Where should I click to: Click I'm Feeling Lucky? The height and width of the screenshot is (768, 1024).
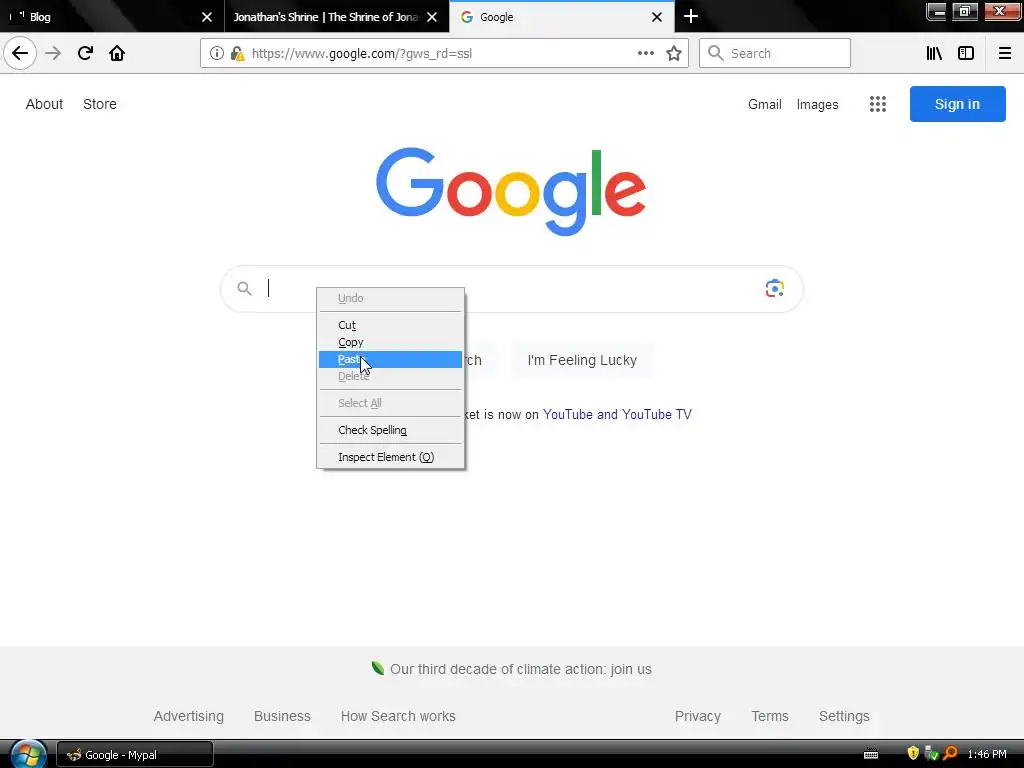pyautogui.click(x=582, y=360)
